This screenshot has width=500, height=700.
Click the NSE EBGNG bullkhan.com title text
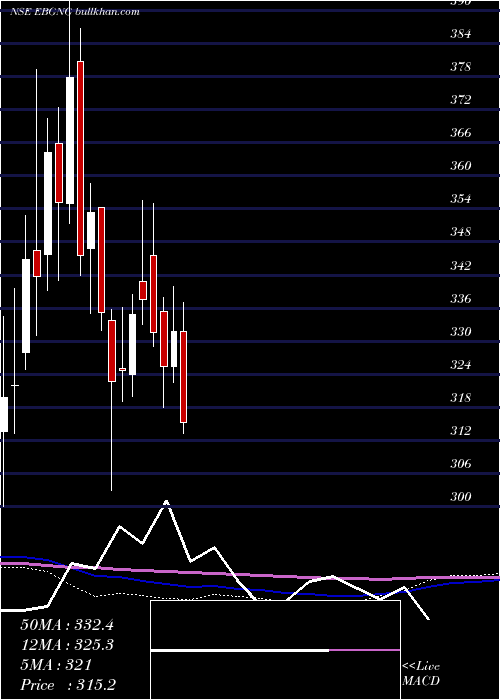click(75, 12)
